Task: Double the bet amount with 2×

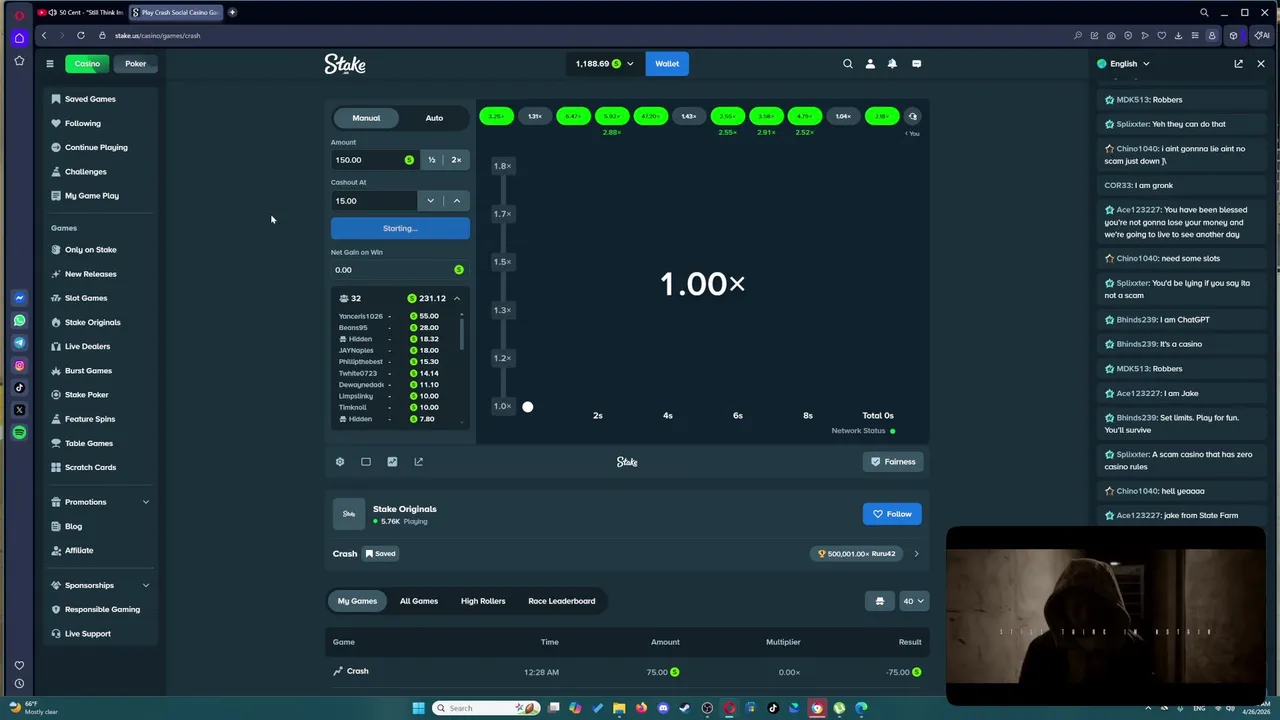Action: (456, 160)
